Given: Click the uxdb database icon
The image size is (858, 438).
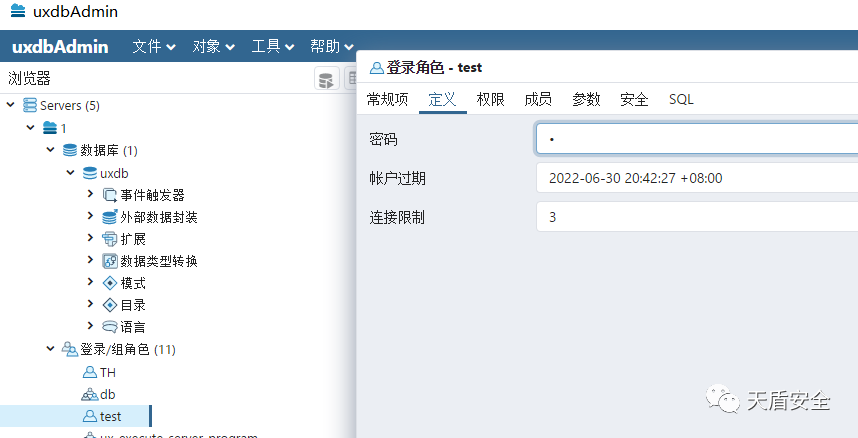Looking at the screenshot, I should (90, 173).
